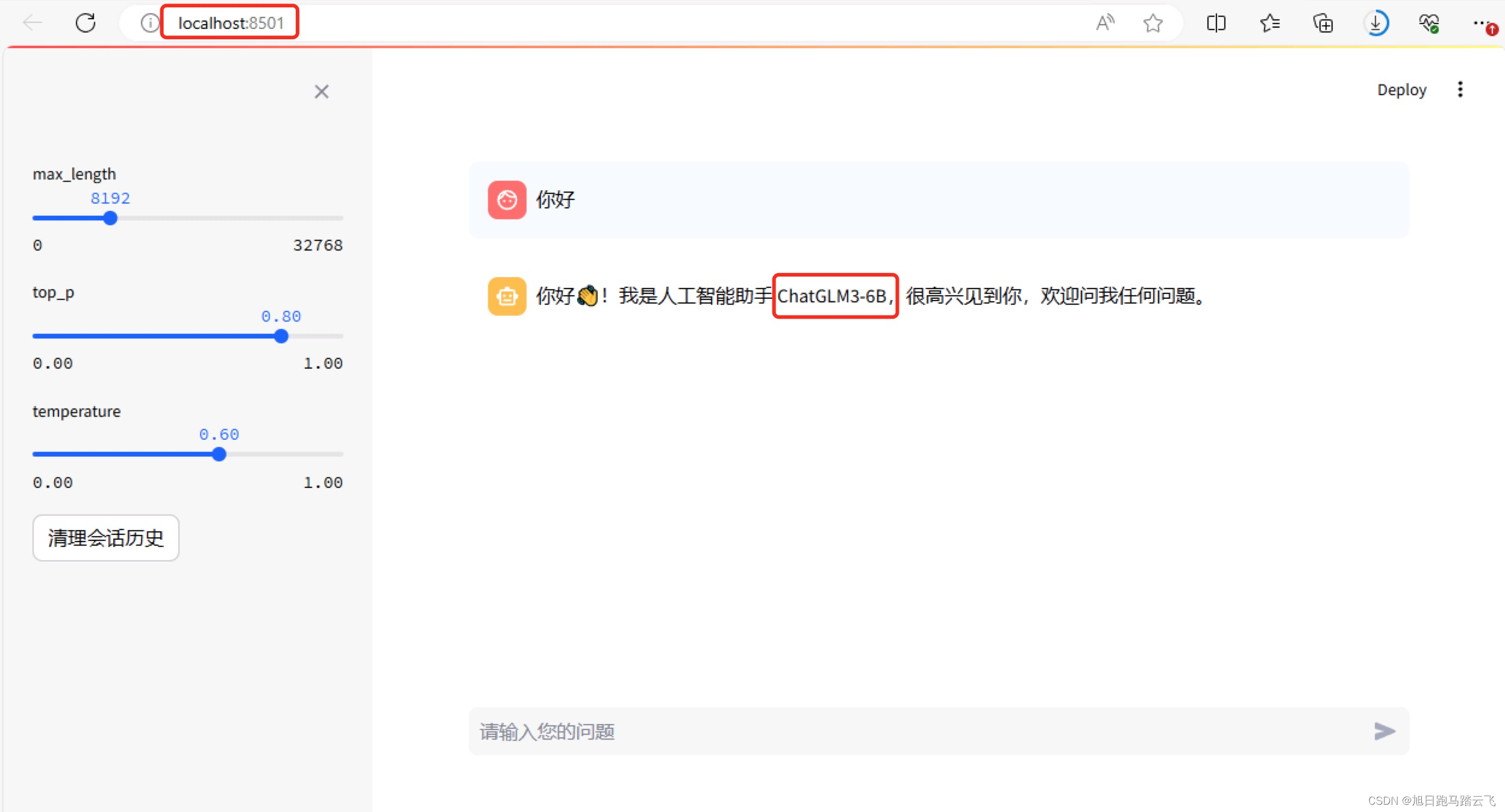Screen dimensions: 1505x812
Task: Close the sidebar with the X
Action: click(x=321, y=92)
